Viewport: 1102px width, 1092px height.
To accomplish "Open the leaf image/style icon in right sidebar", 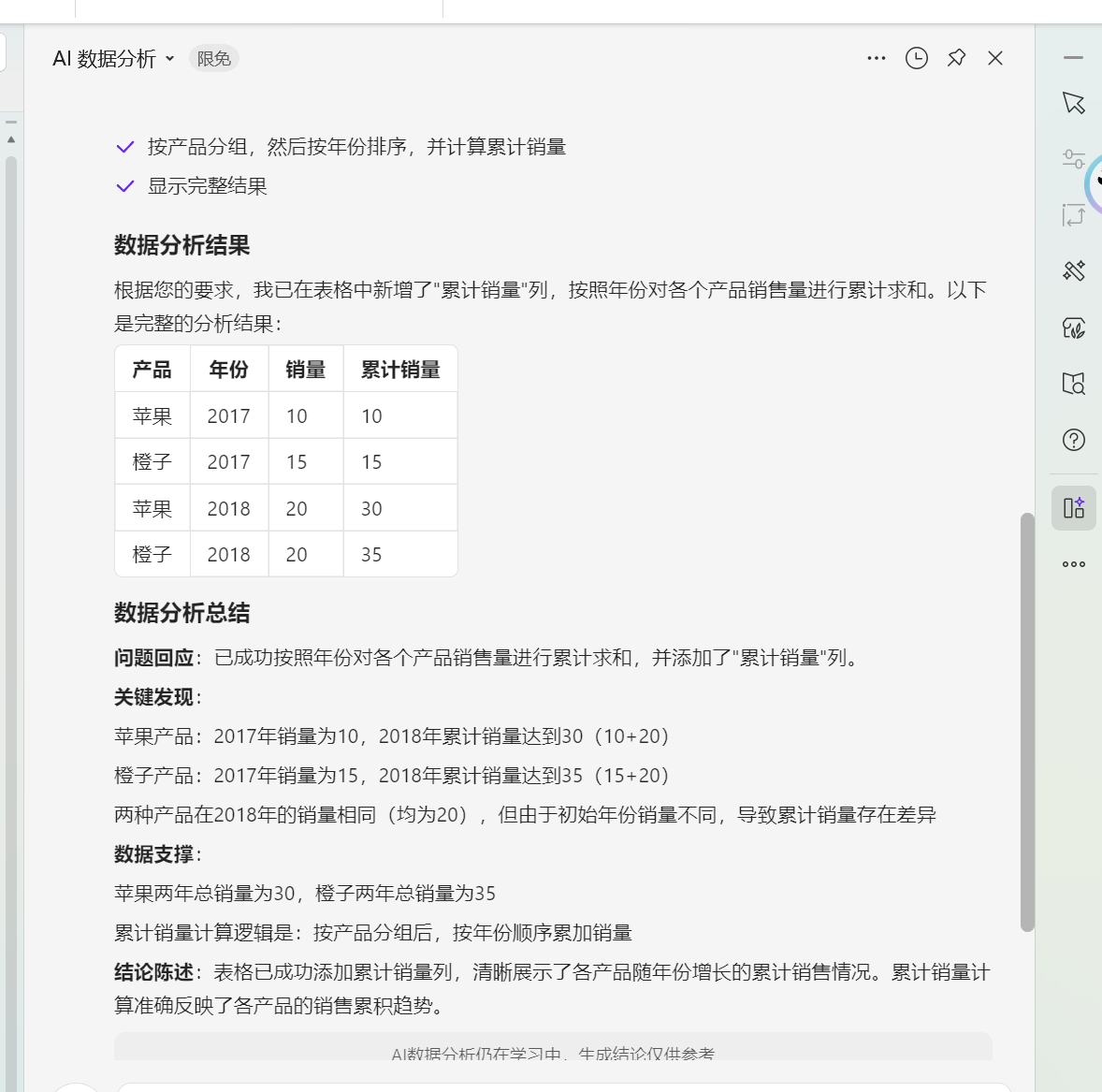I will point(1074,328).
